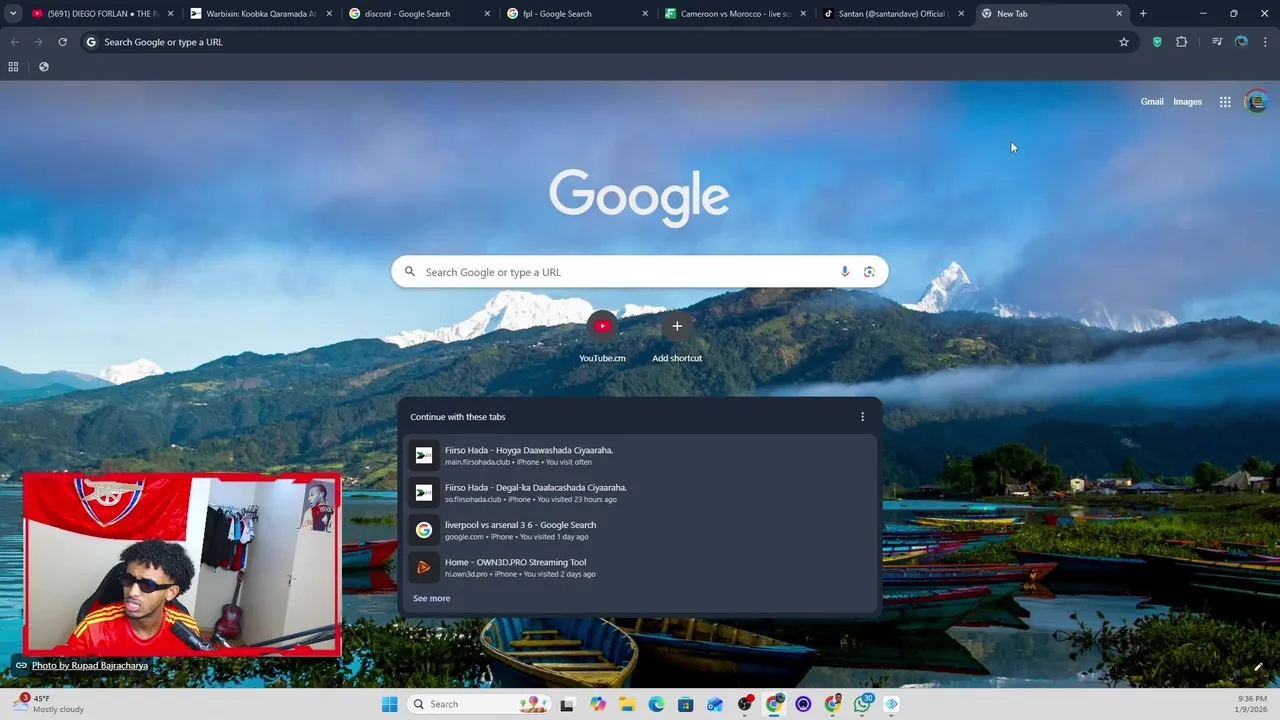Open the Images link
This screenshot has width=1280, height=720.
1187,102
